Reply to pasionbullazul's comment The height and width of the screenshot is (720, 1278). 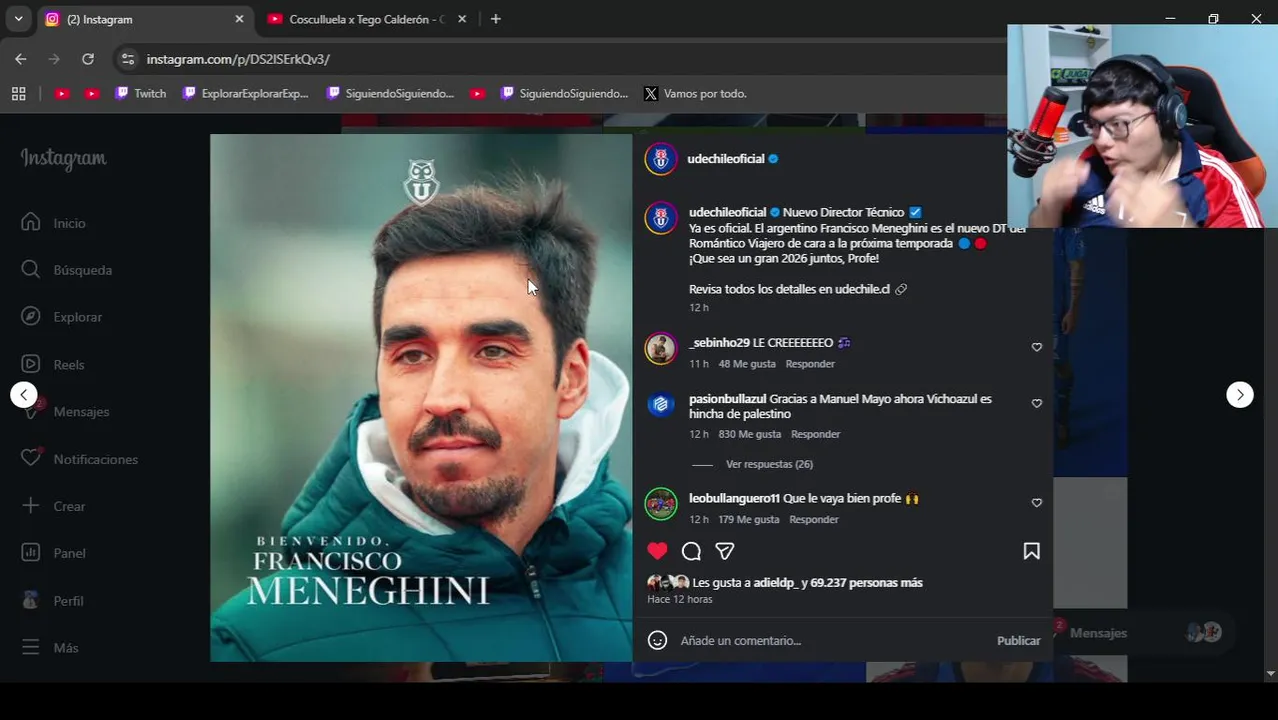(815, 434)
